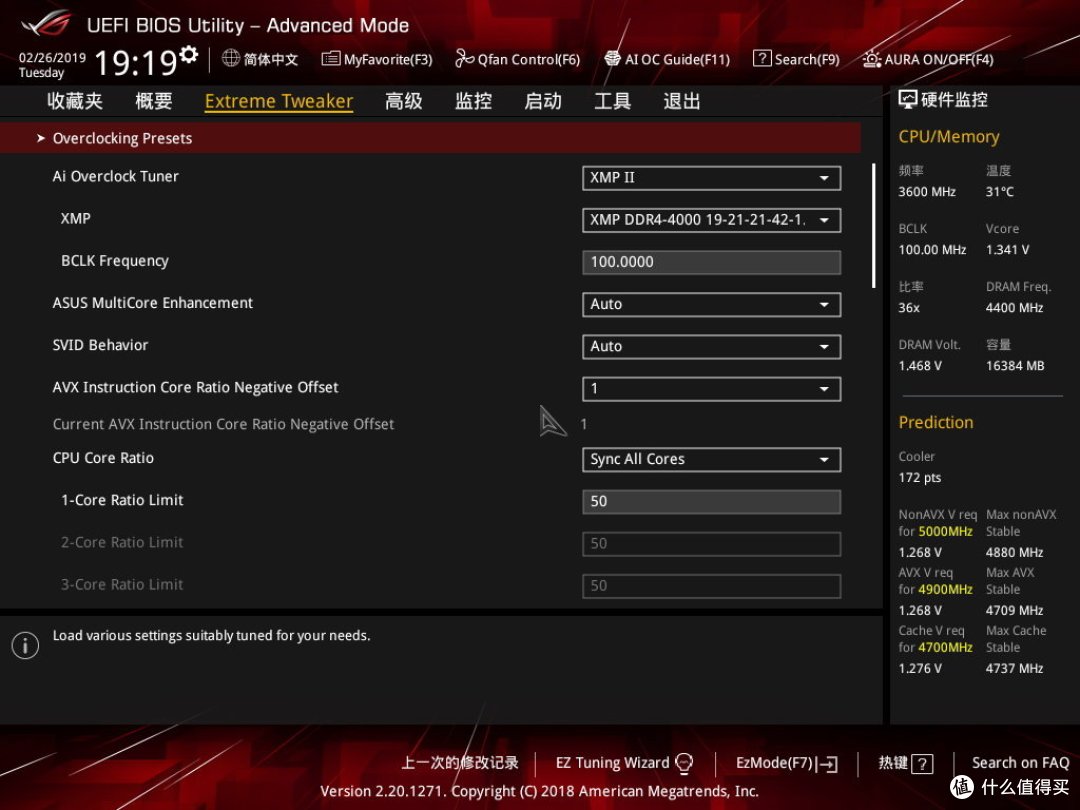Click 简体中文 language button
This screenshot has height=810, width=1080.
(260, 59)
